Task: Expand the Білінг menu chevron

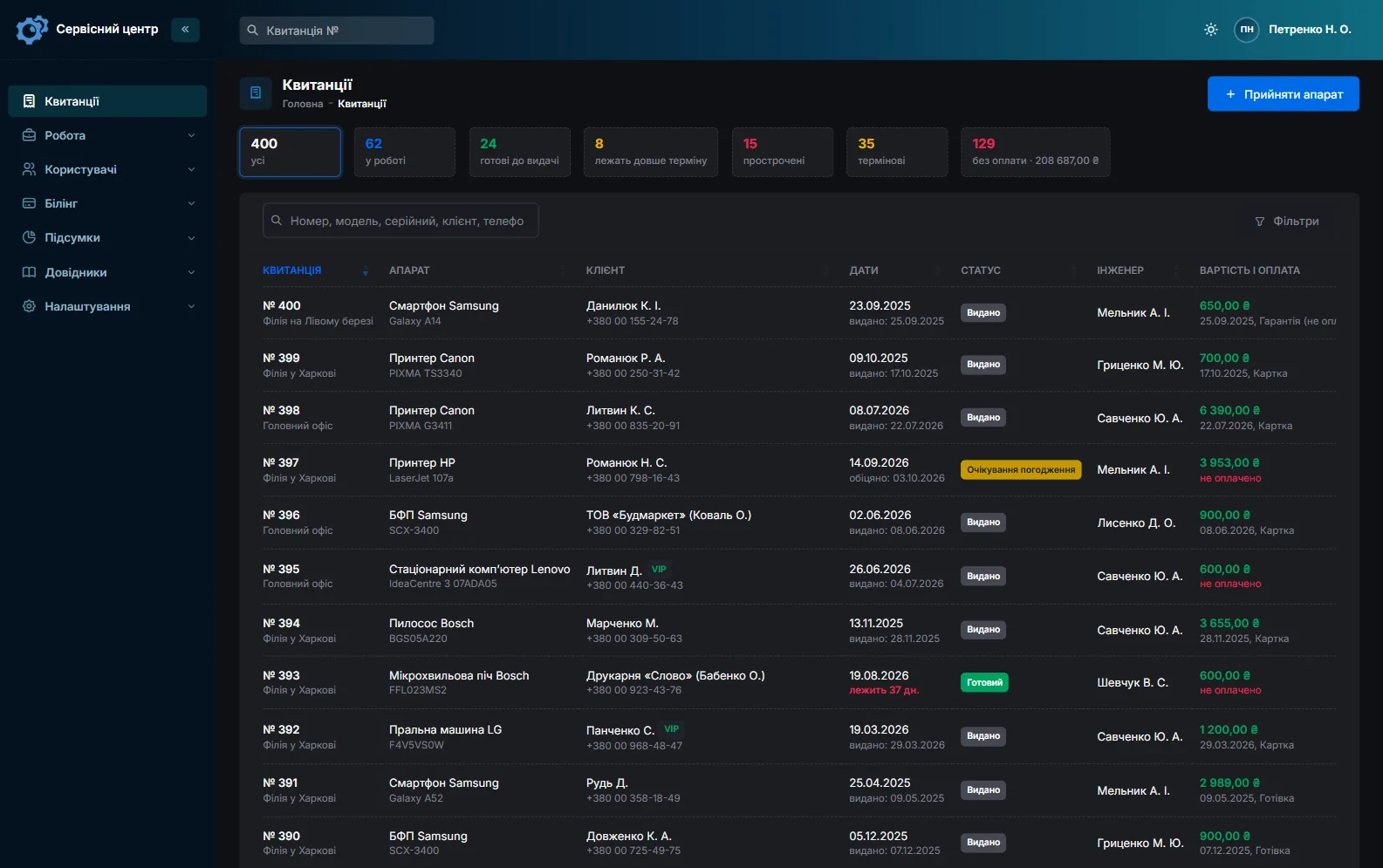Action: coord(191,203)
